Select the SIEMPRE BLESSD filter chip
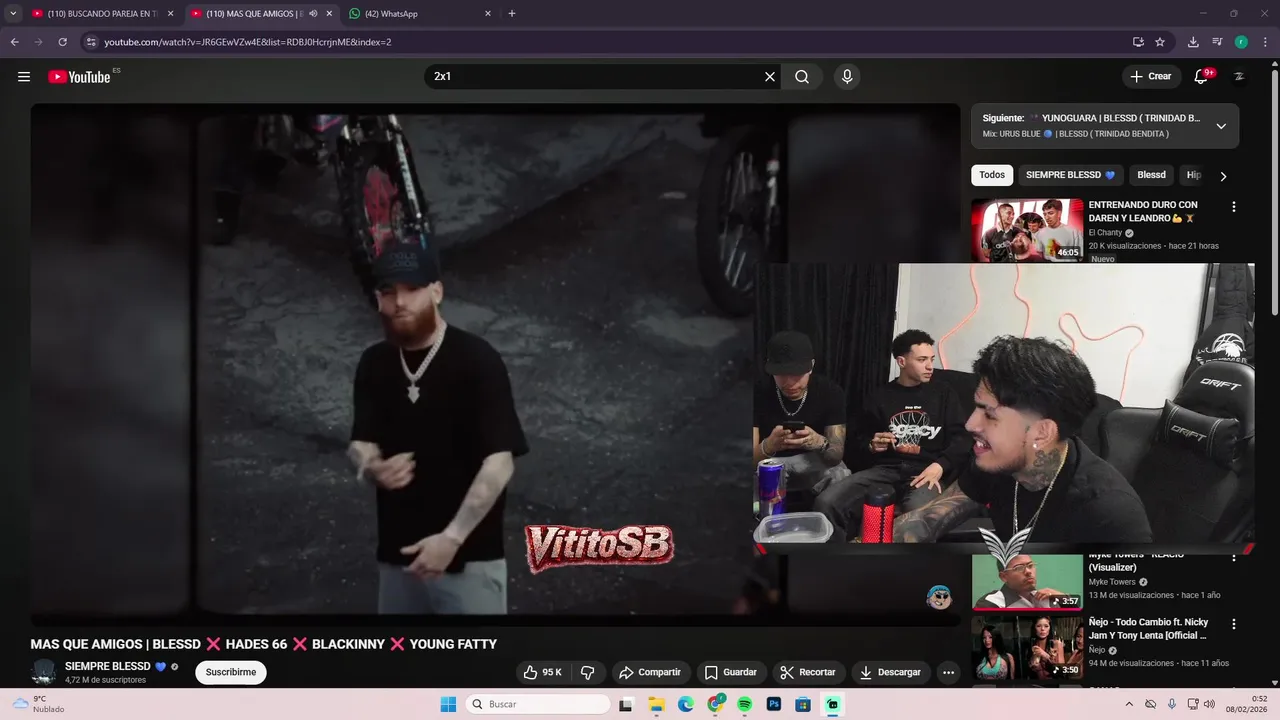Screen dimensions: 1280x720 click(x=1070, y=175)
